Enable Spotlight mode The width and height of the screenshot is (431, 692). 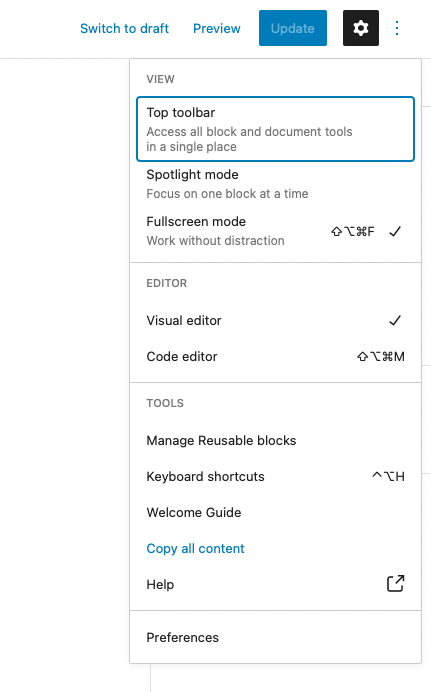[275, 184]
